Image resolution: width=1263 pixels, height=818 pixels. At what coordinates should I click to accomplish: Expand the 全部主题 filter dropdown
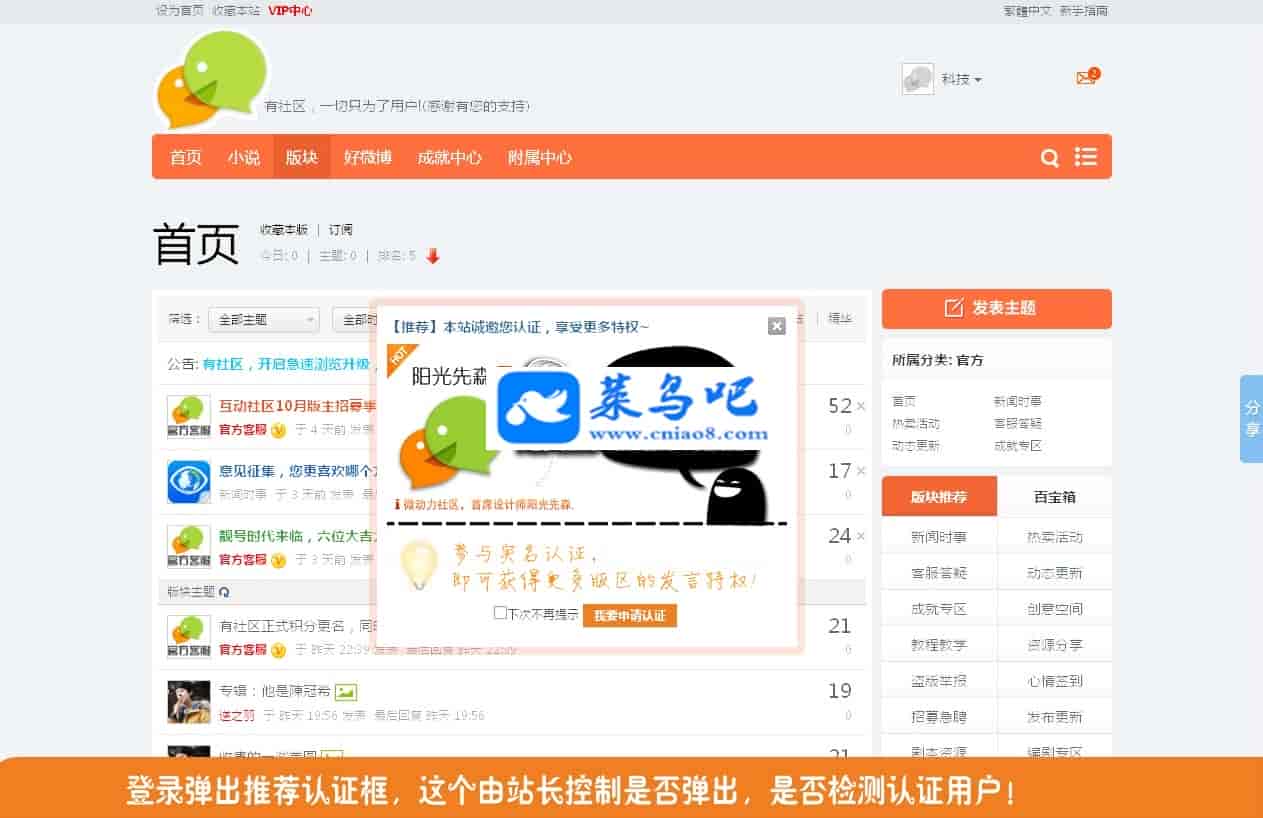pos(263,320)
